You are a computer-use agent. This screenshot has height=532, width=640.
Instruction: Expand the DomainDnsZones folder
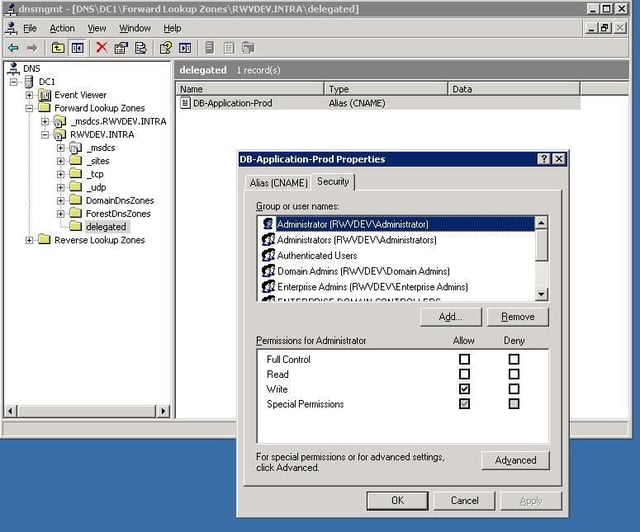coord(60,200)
